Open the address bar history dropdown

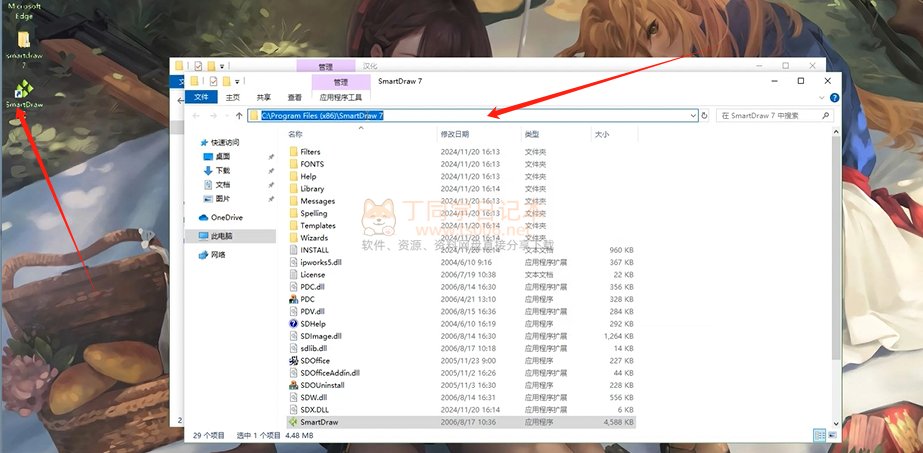[693, 116]
